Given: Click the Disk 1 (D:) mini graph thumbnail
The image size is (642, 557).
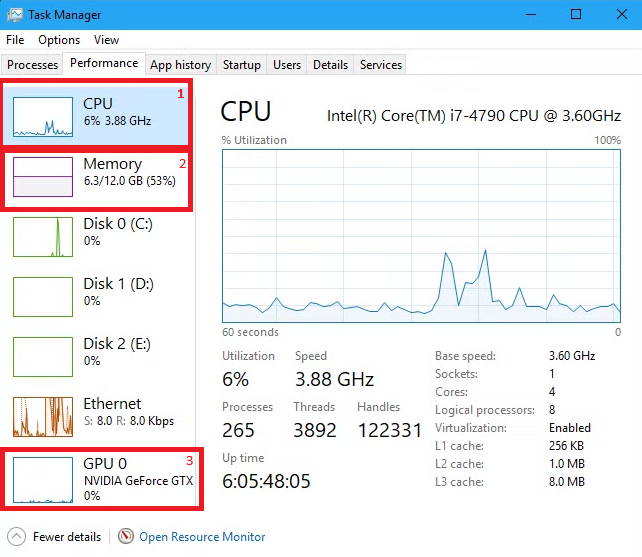Looking at the screenshot, I should (x=43, y=297).
